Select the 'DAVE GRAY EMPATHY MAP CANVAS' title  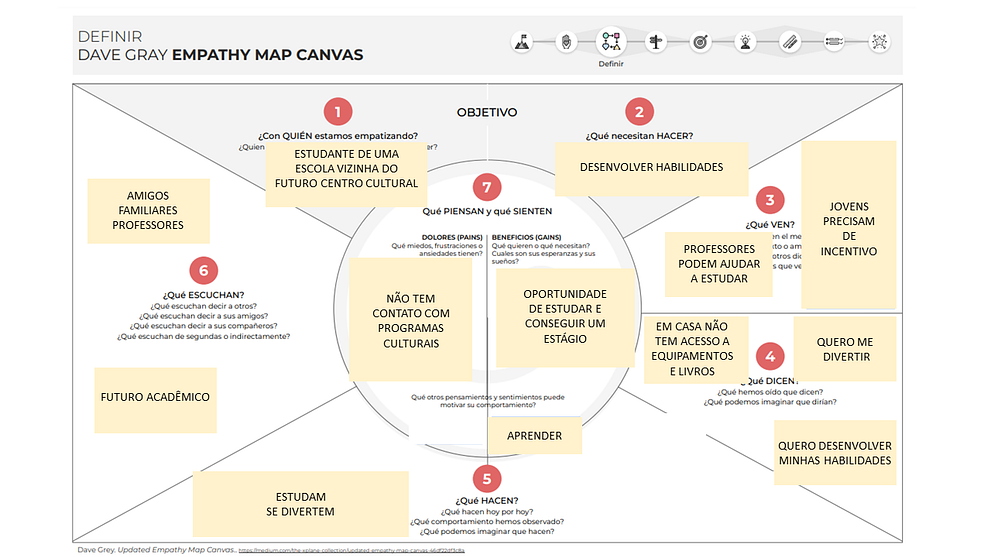tap(221, 55)
